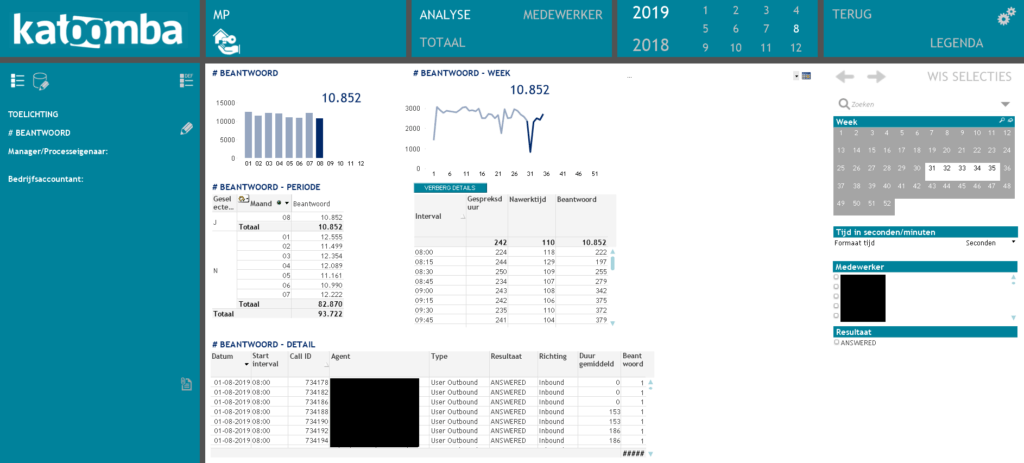Click the search icon in Week header
Image resolution: width=1024 pixels, height=463 pixels.
click(1002, 121)
